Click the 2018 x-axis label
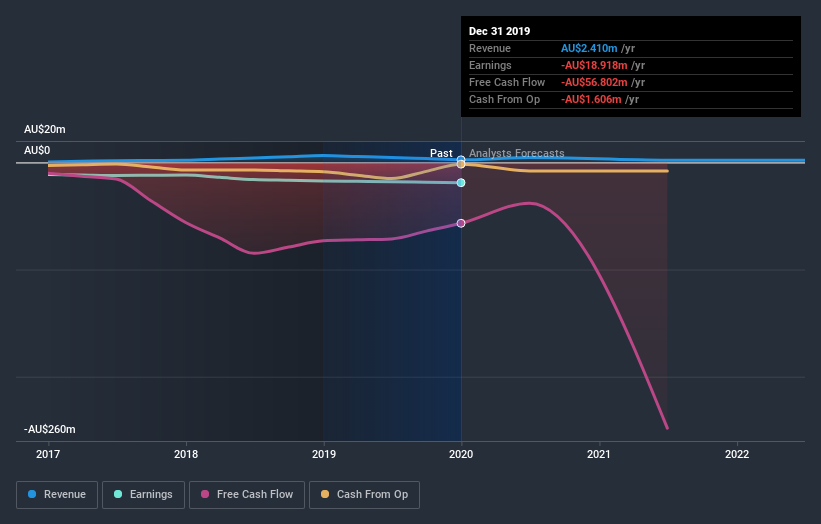 (186, 454)
